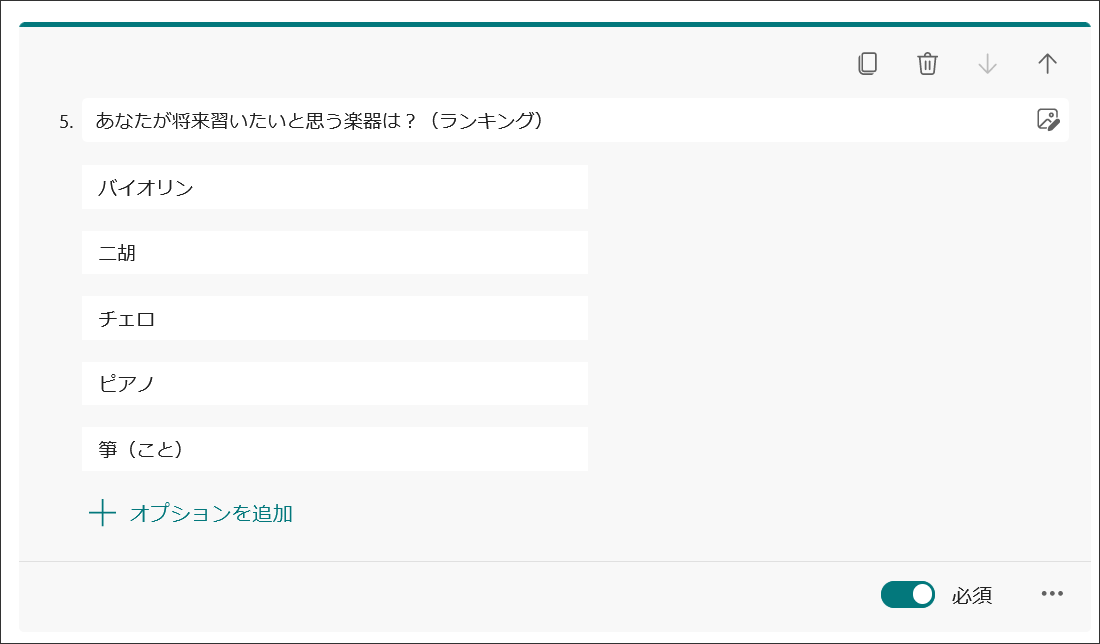Screen dimensions: 1100x644
Task: Open additional question options via ellipsis
Action: pyautogui.click(x=1051, y=594)
